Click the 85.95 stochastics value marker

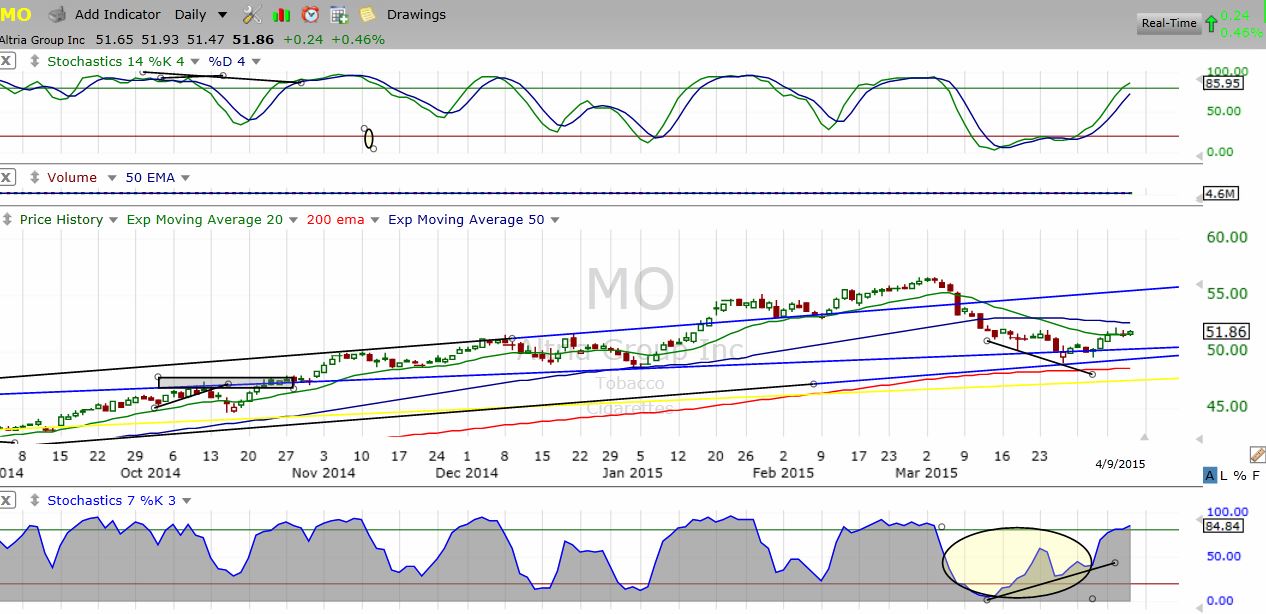(1219, 85)
